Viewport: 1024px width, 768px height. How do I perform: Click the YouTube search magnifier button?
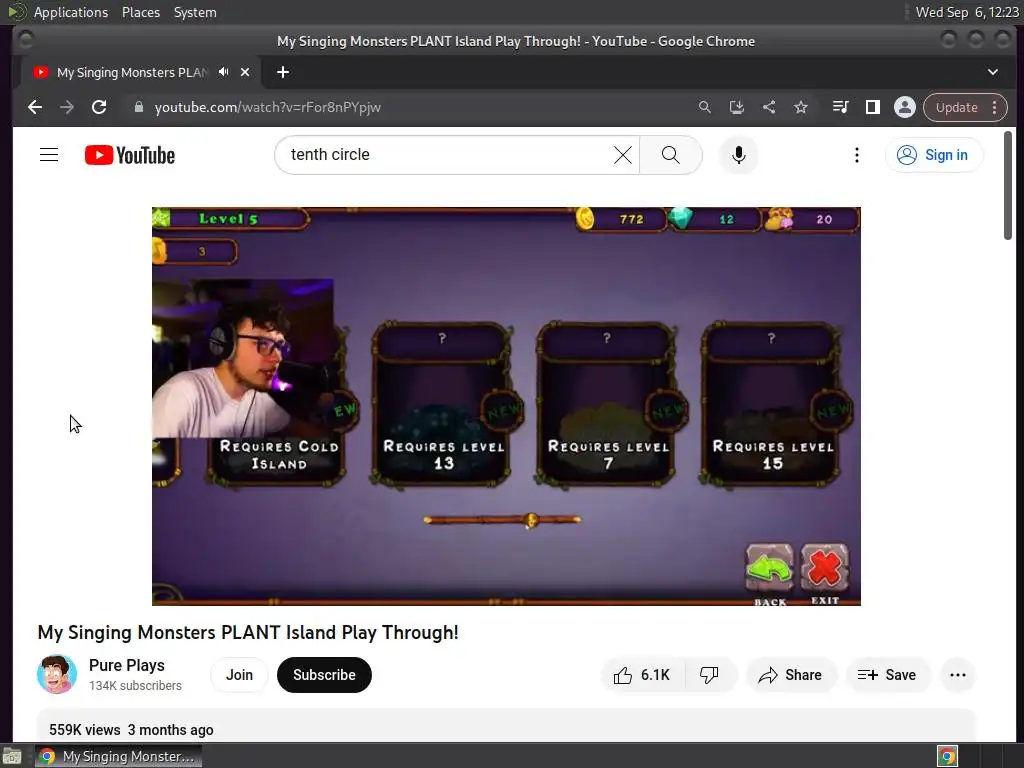click(x=671, y=155)
